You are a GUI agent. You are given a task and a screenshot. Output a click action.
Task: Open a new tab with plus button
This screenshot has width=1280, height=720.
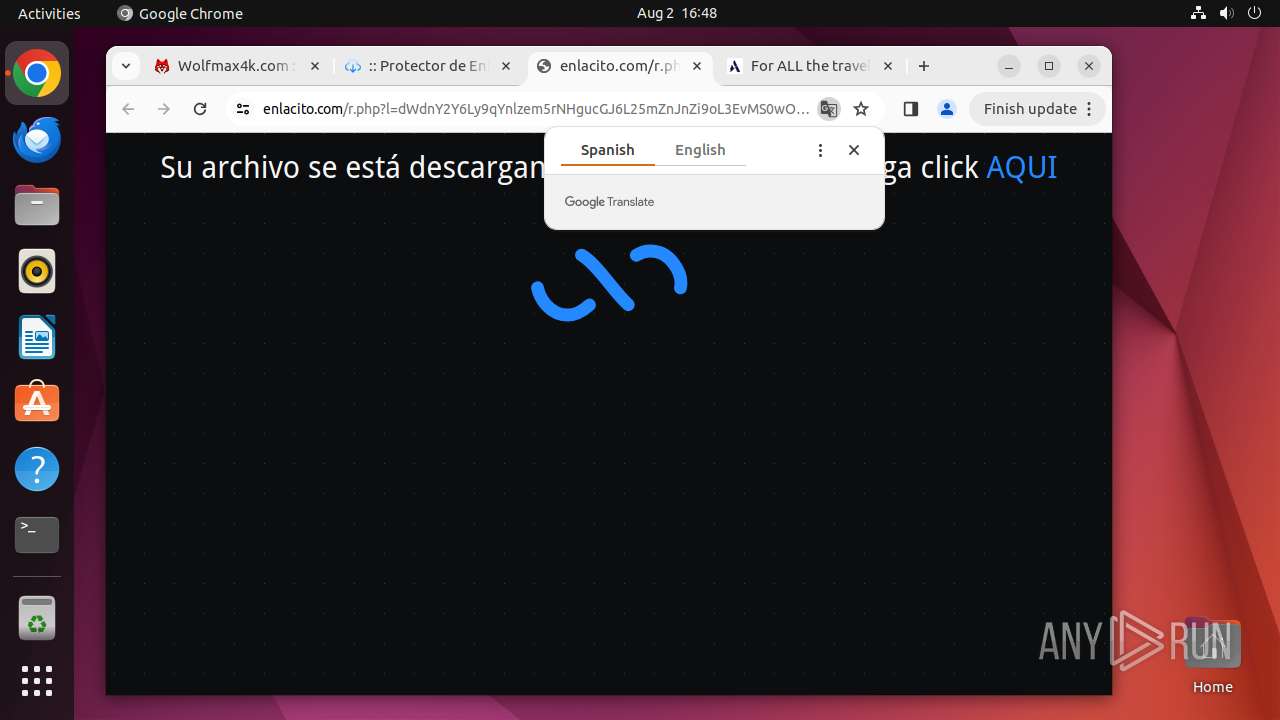point(924,66)
